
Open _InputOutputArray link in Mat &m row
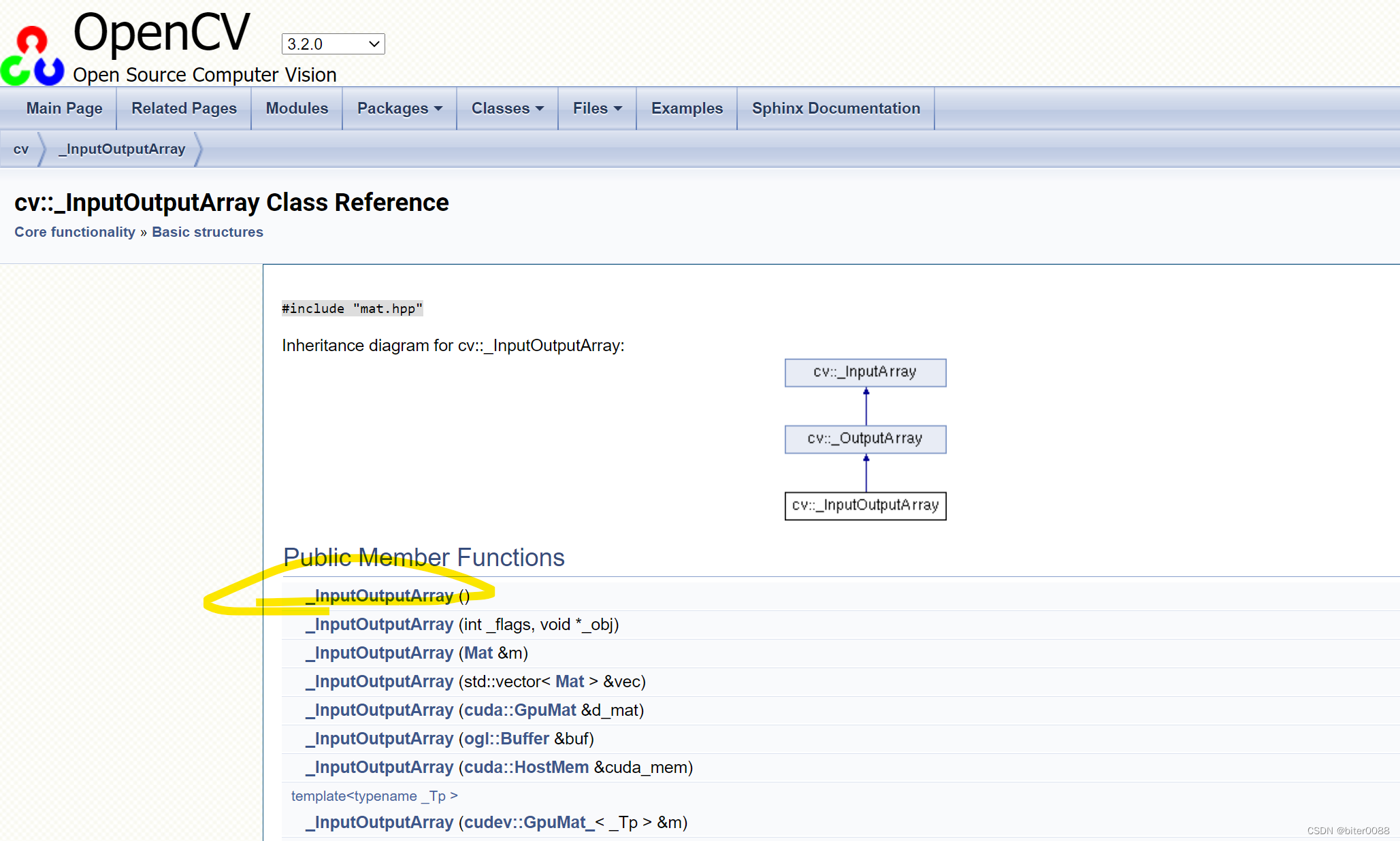(379, 653)
